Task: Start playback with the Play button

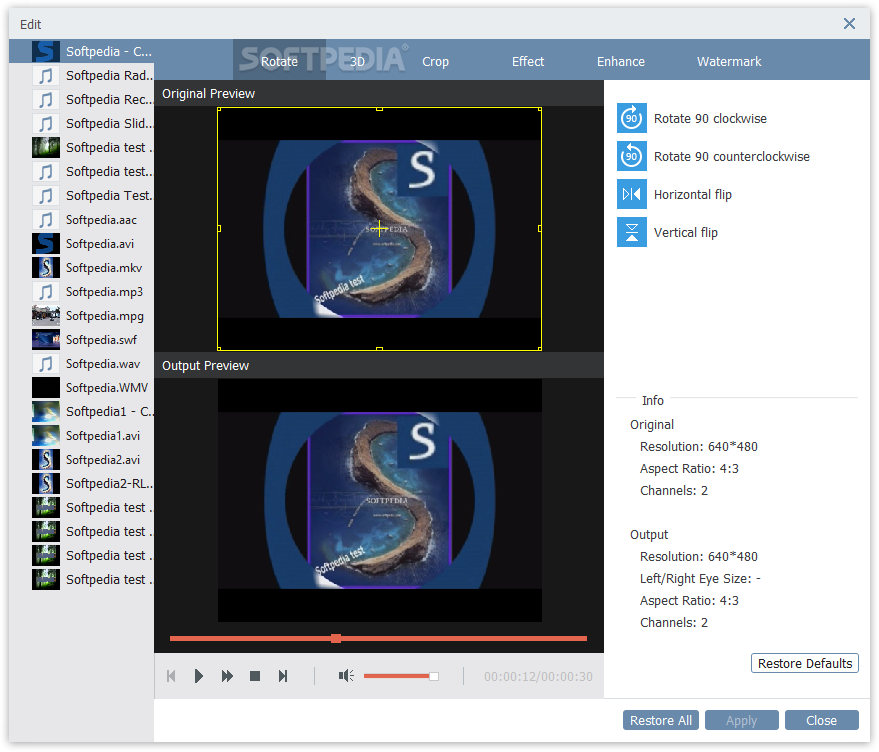Action: pos(198,676)
